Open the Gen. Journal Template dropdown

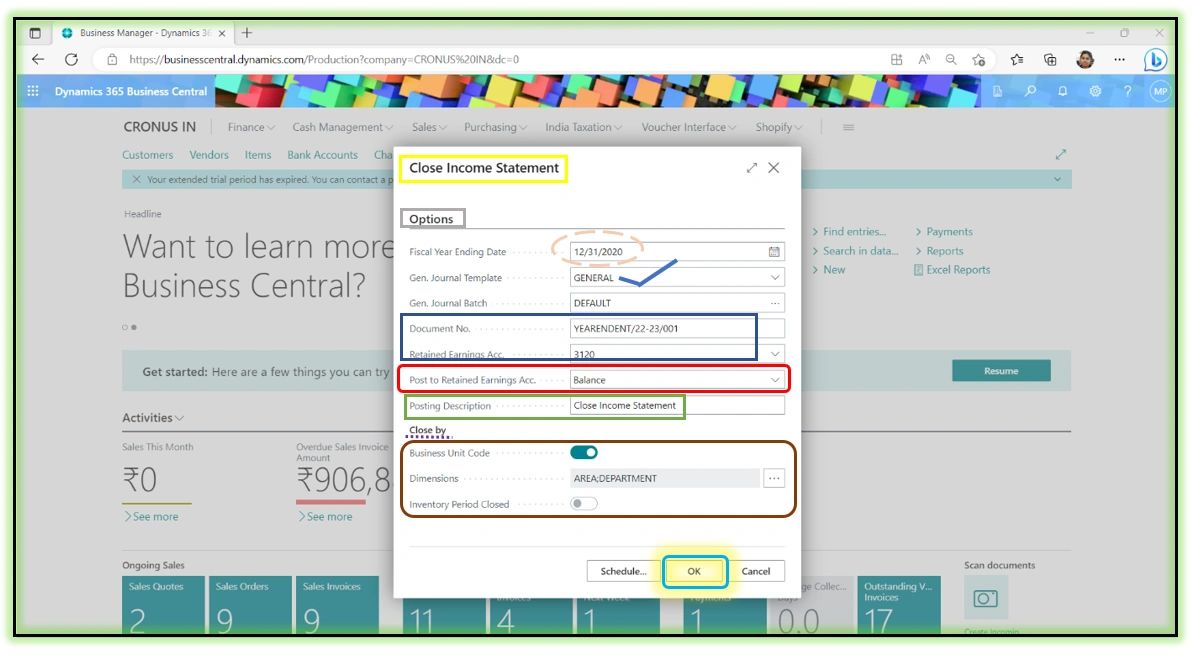775,277
